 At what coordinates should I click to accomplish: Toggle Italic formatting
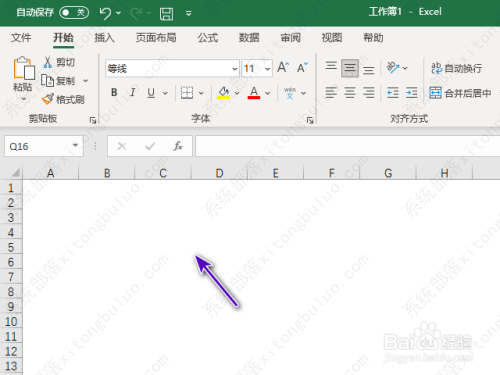tap(133, 92)
